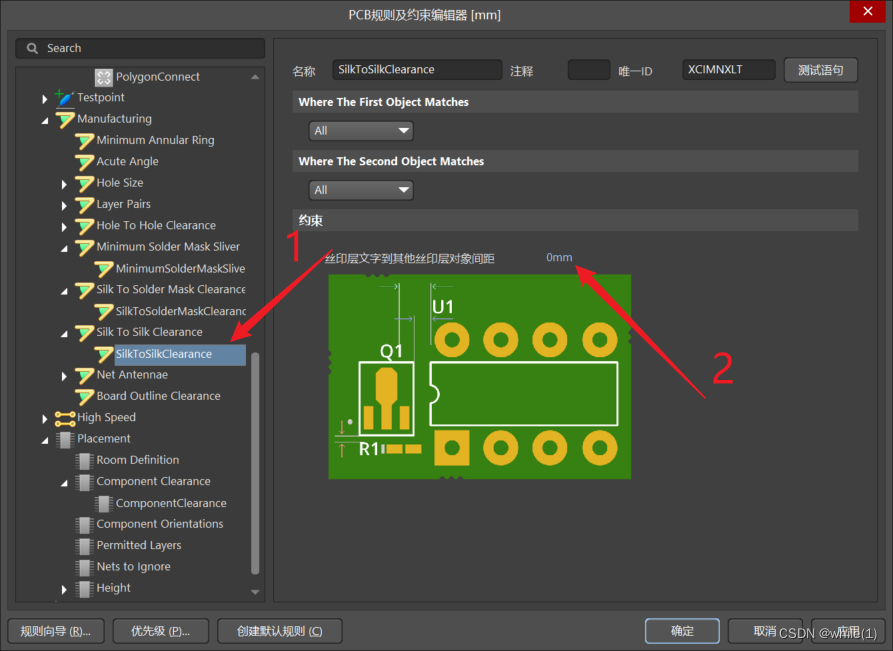Click the Acute Angle rule icon
Image resolution: width=893 pixels, height=651 pixels.
tap(85, 162)
